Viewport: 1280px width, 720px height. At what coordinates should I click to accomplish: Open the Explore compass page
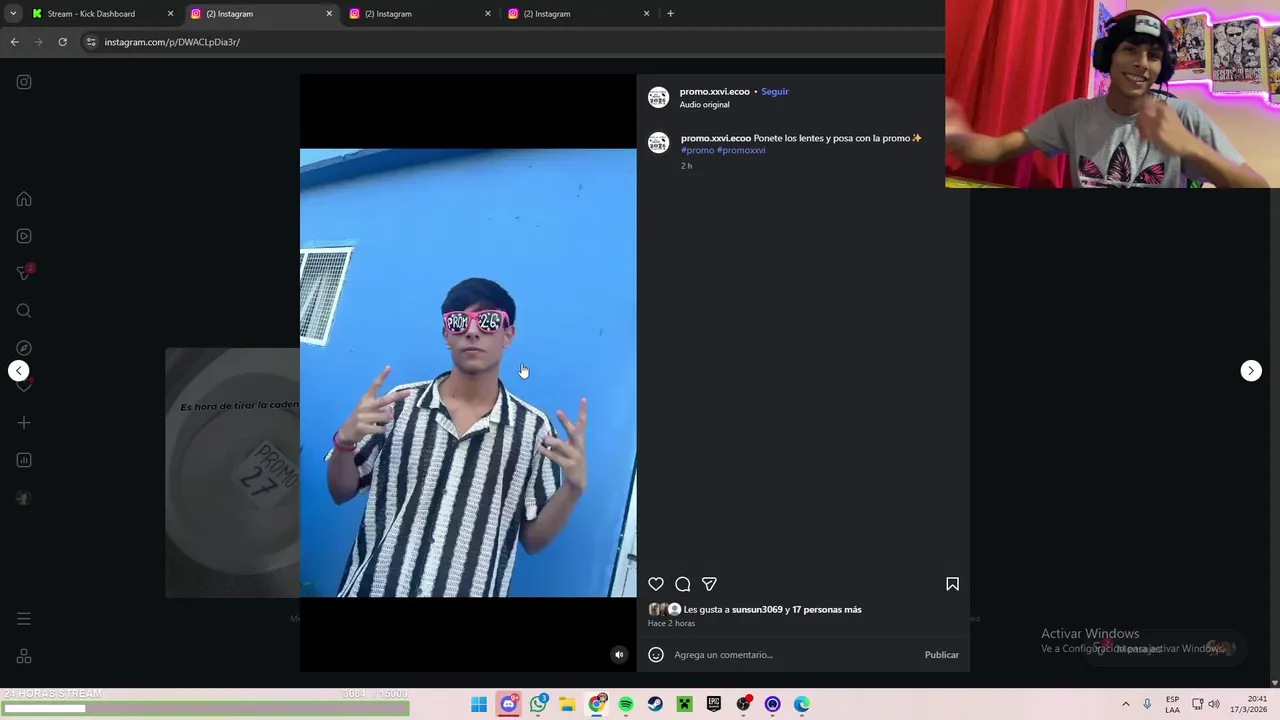click(24, 348)
